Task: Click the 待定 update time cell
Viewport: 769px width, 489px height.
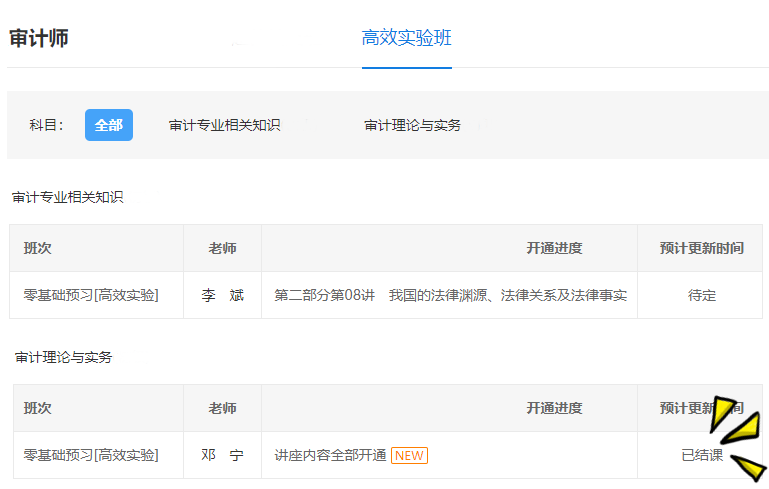Action: (701, 295)
